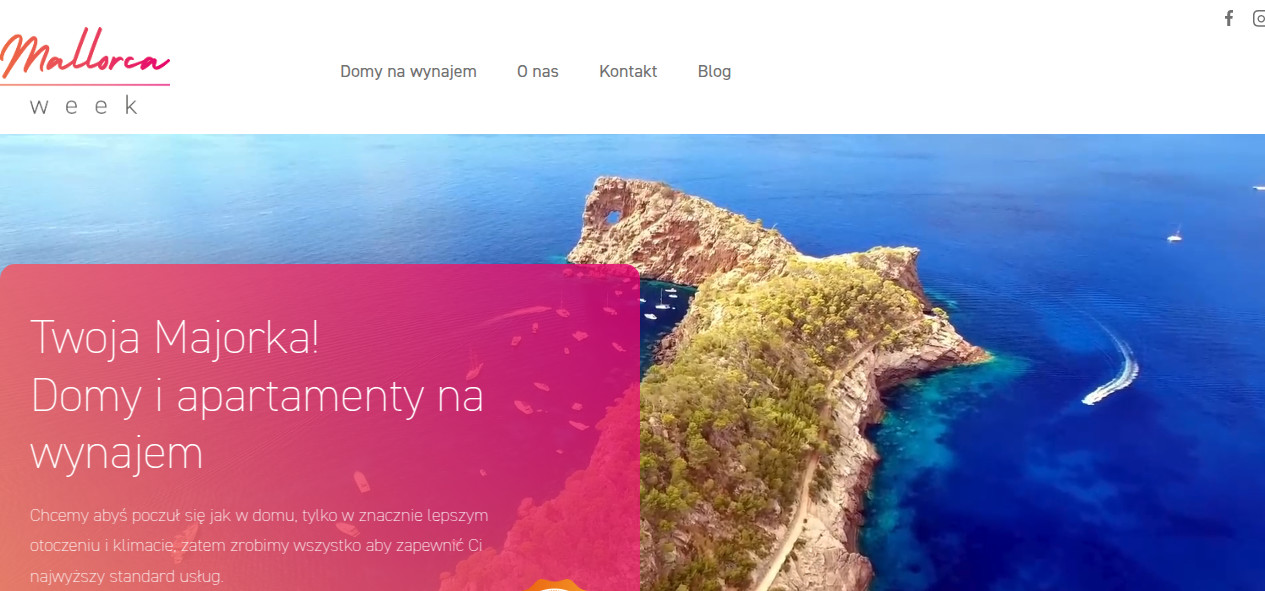The height and width of the screenshot is (591, 1265).
Task: Click the paragraph starting with Chcemy abyś
Action: click(259, 546)
